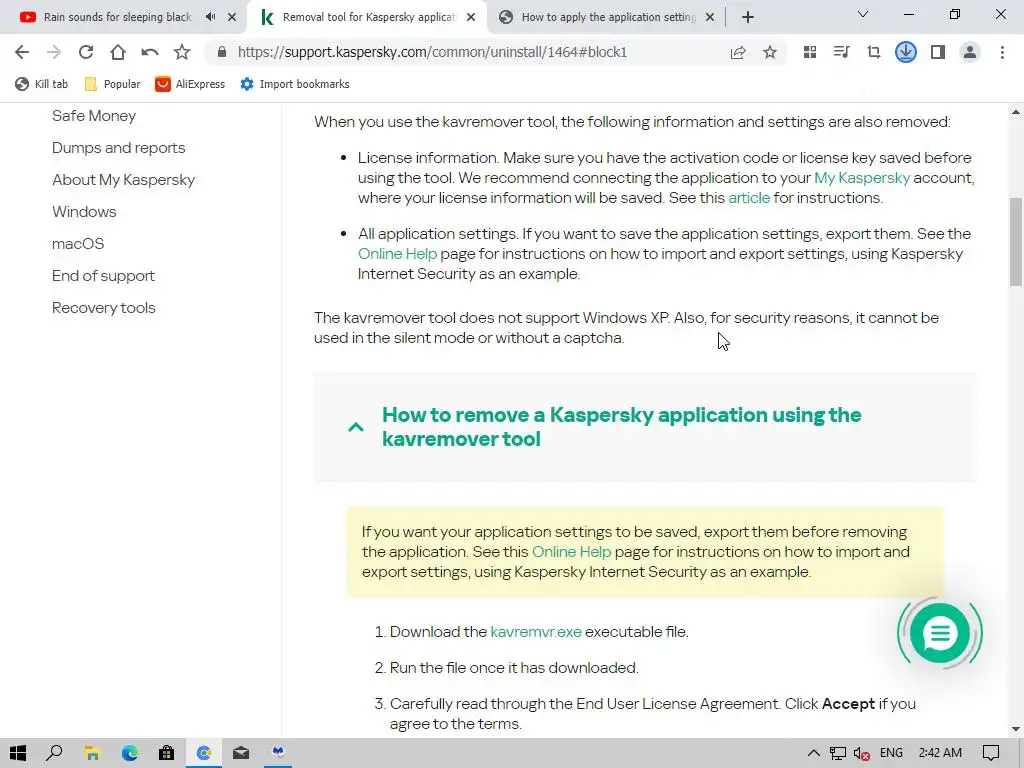Open the Kill tab bookmark
Viewport: 1024px width, 768px height.
[x=42, y=84]
